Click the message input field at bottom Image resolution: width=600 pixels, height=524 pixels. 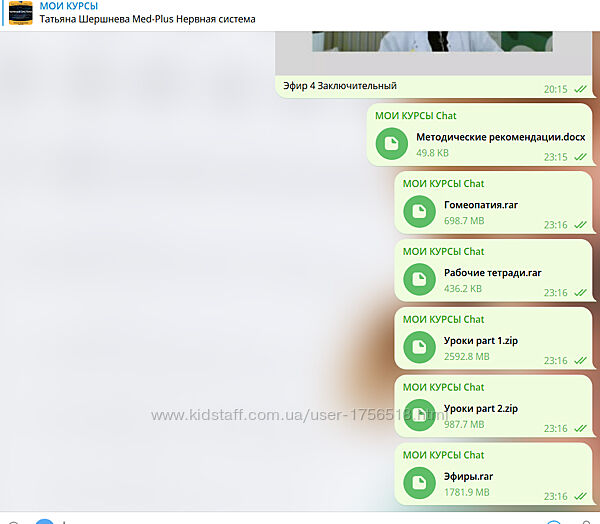(300, 520)
